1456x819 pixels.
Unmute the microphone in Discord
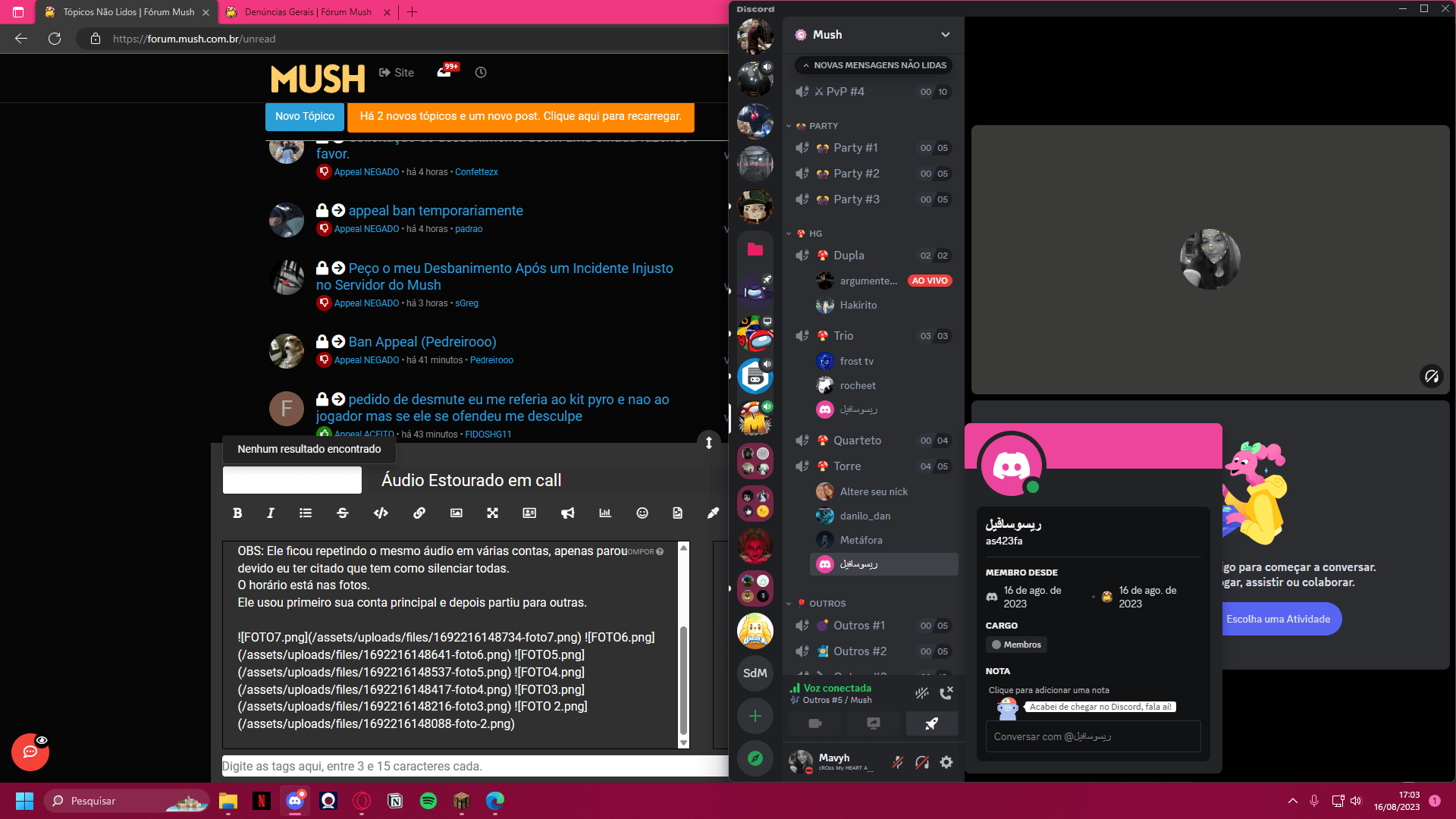(x=898, y=762)
